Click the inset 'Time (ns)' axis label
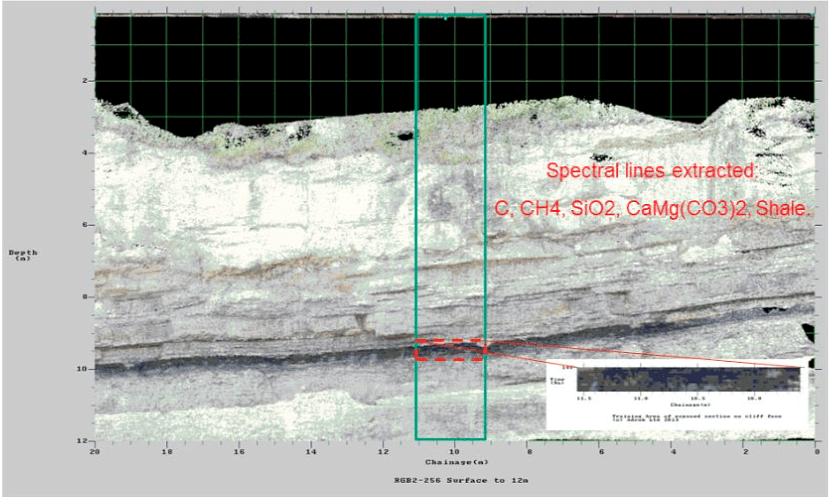 click(557, 381)
